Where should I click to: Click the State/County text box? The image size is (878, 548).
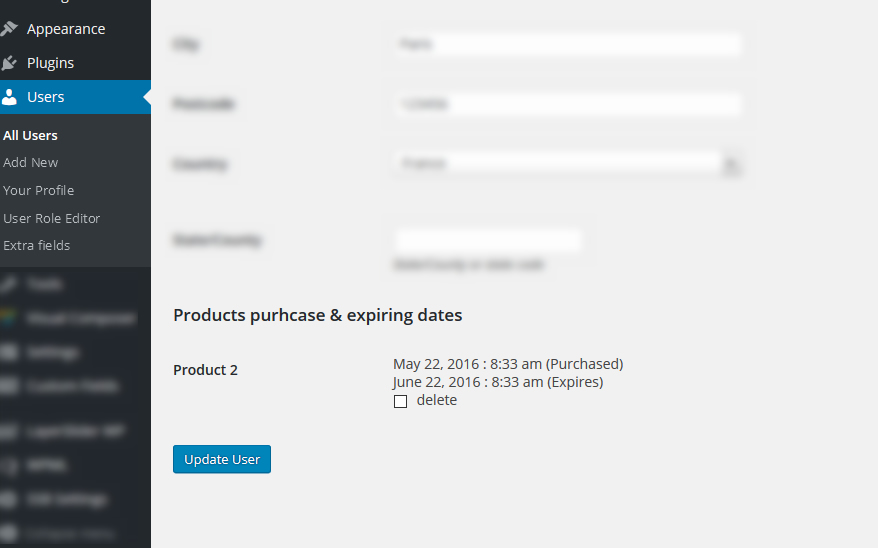point(488,240)
